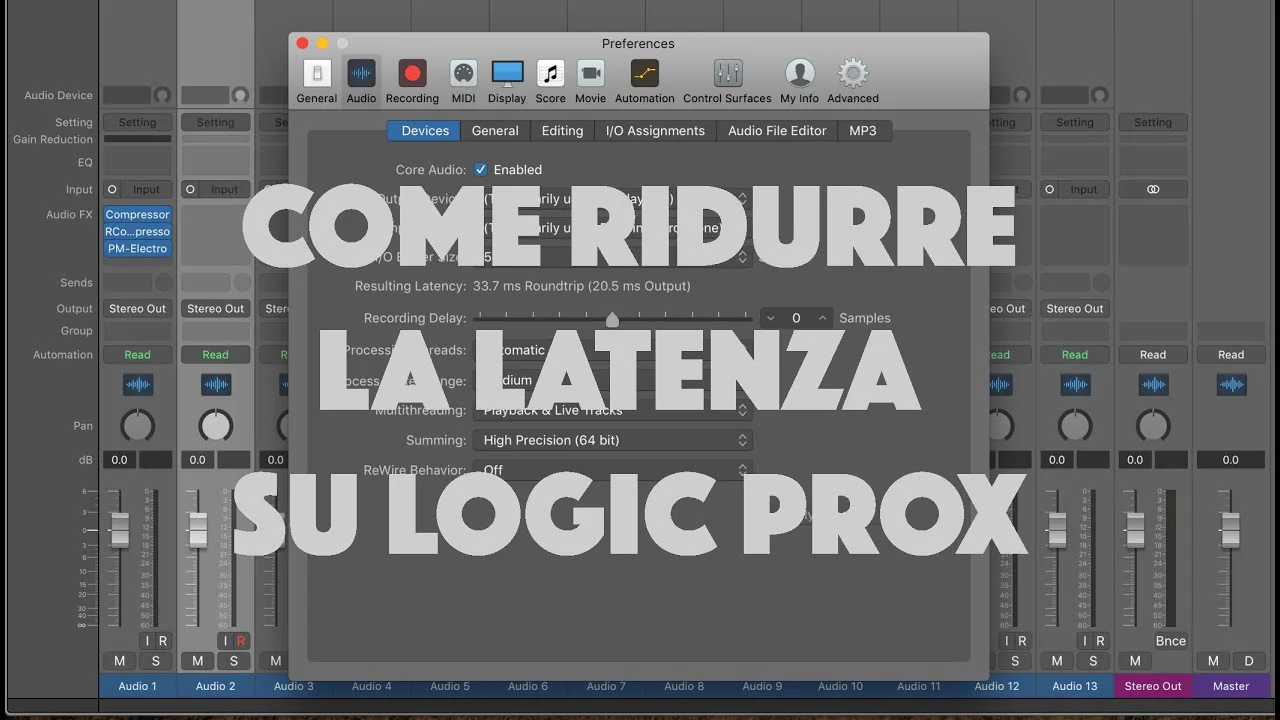Mute the Audio 1 channel strip
The width and height of the screenshot is (1280, 720).
[120, 661]
